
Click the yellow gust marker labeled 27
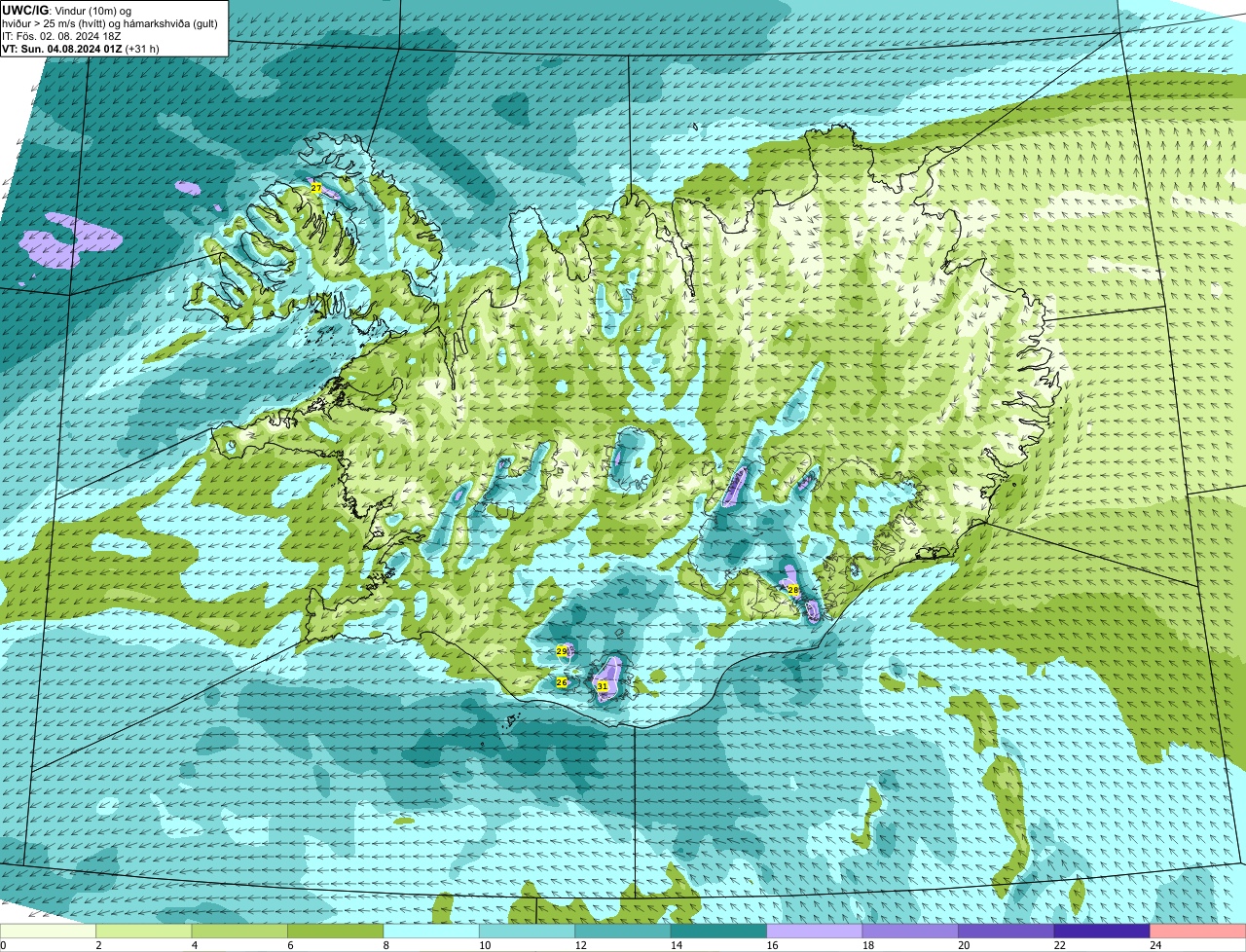(x=315, y=188)
